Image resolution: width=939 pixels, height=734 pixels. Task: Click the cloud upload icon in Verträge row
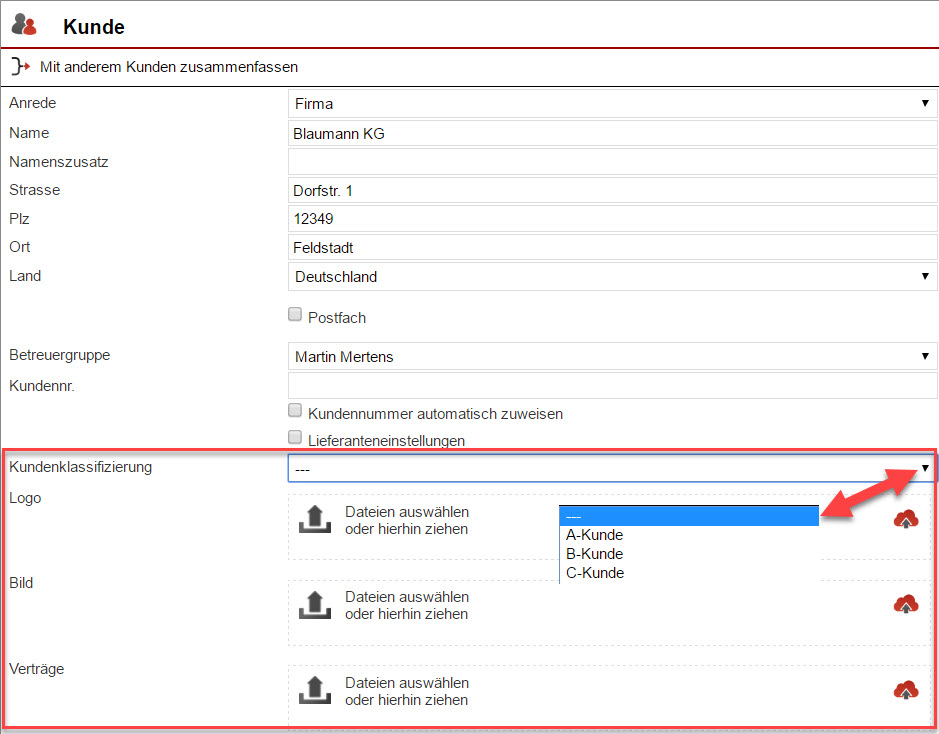[x=906, y=690]
